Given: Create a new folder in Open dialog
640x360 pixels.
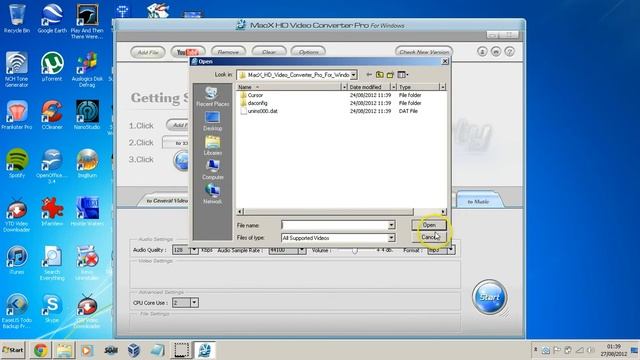Looking at the screenshot, I should tap(390, 75).
